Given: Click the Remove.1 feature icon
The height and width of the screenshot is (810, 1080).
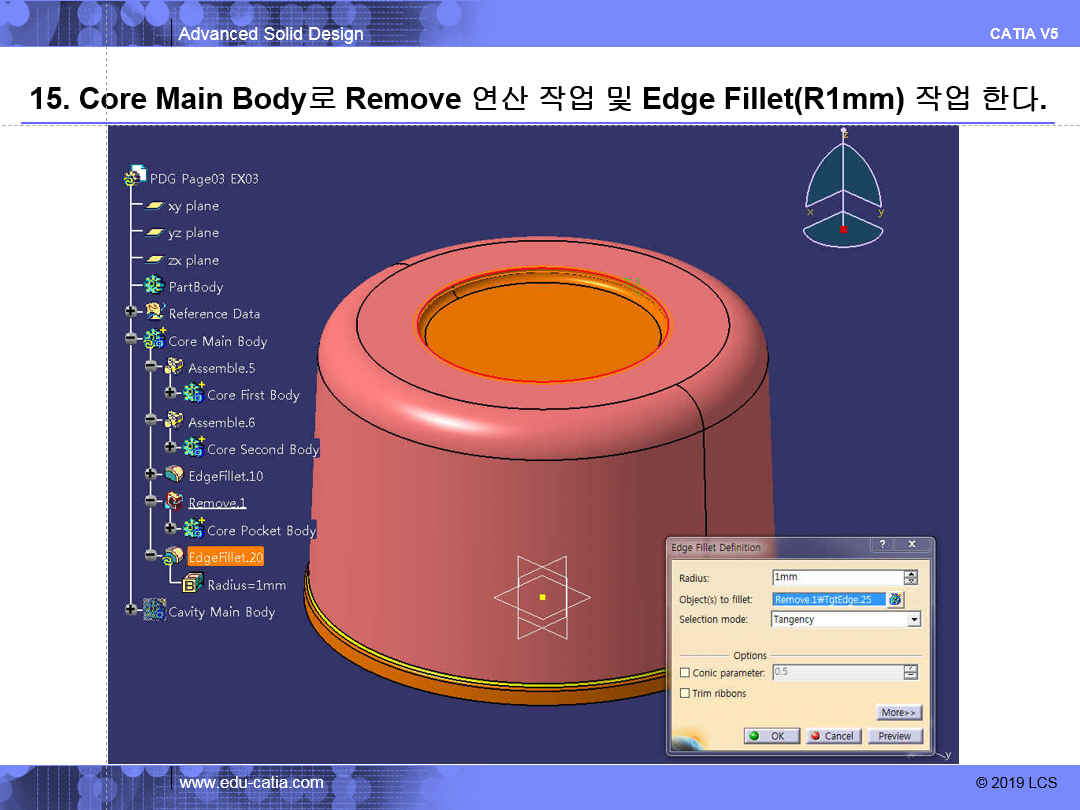Looking at the screenshot, I should point(174,502).
